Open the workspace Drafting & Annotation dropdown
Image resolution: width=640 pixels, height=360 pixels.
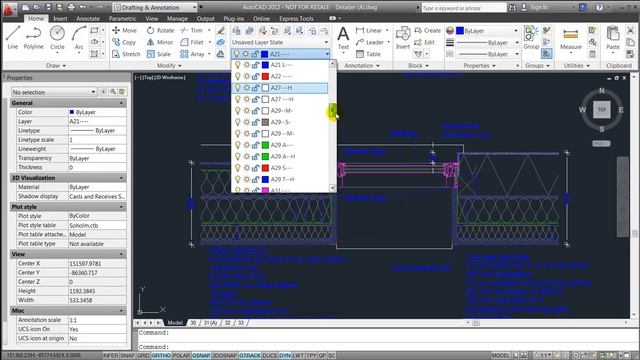pos(155,7)
